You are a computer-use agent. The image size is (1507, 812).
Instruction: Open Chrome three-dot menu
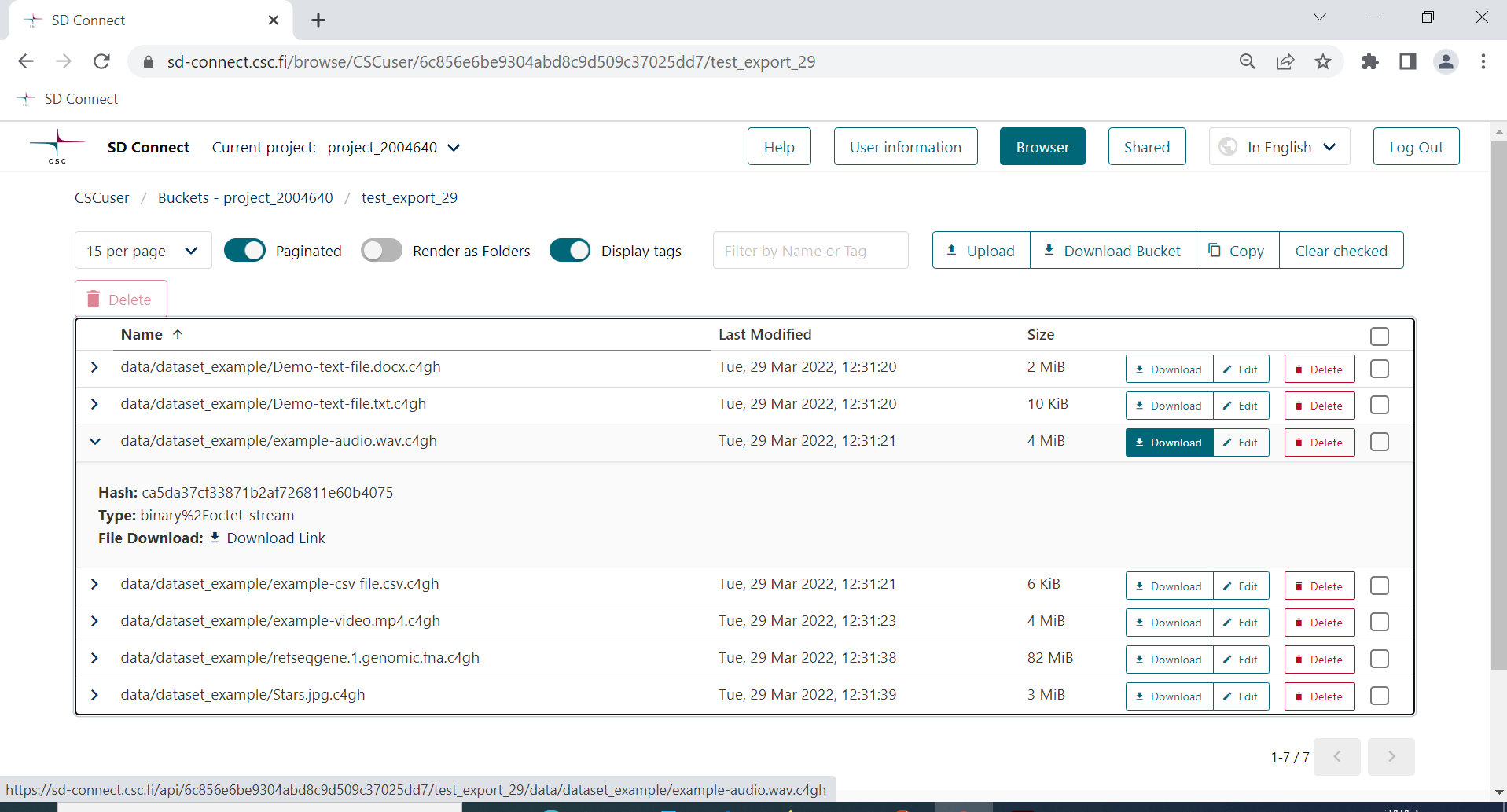[1483, 61]
